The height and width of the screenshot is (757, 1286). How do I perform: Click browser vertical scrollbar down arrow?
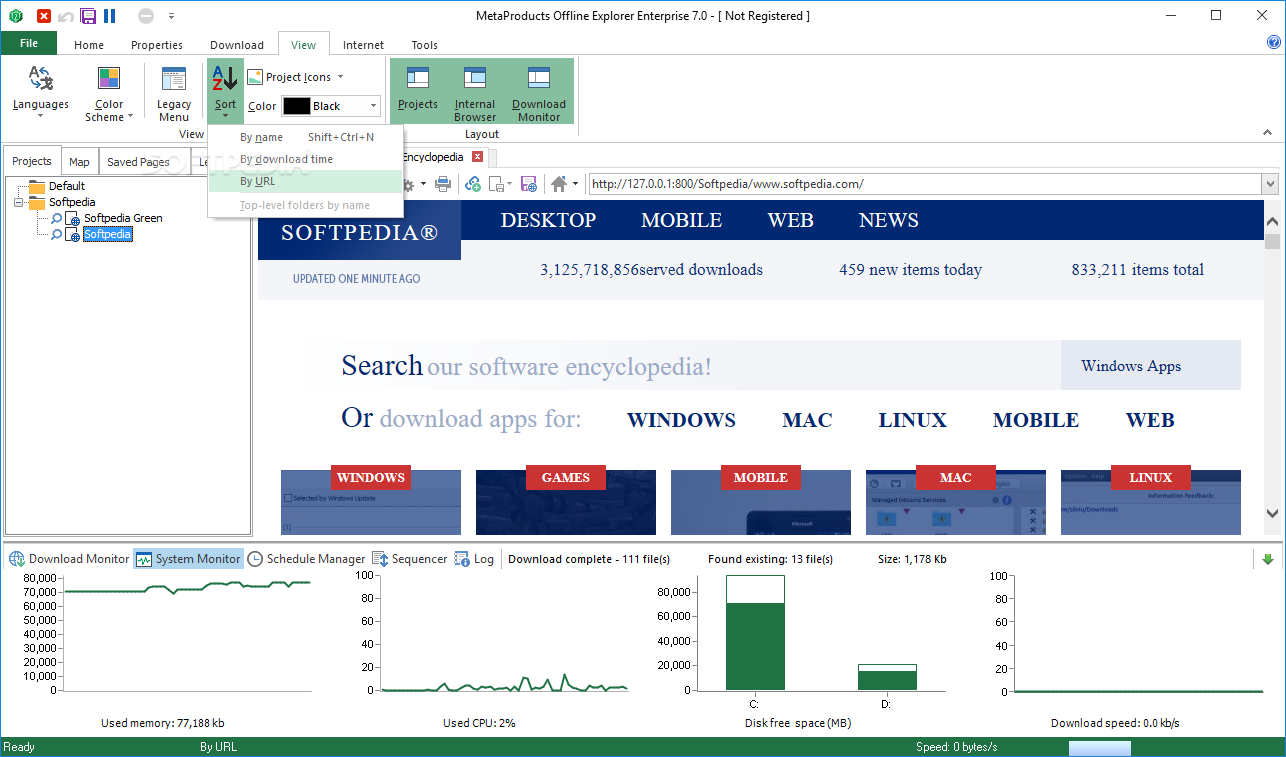coord(1272,513)
